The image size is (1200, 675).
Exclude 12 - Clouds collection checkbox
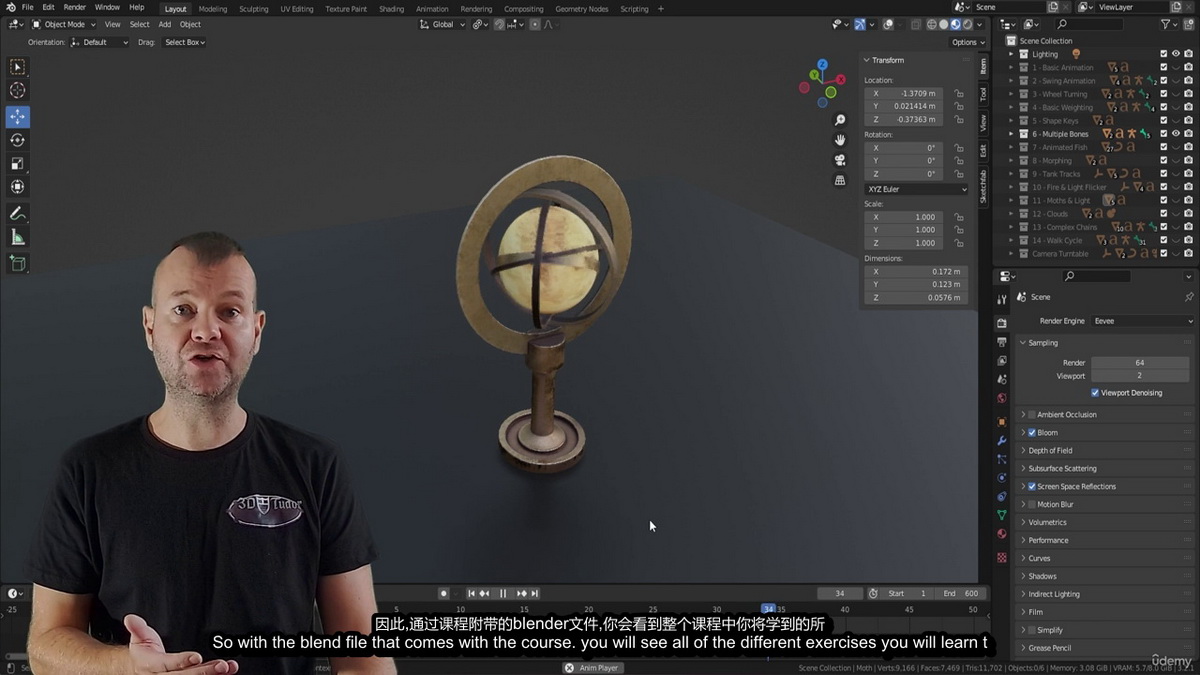[1164, 214]
